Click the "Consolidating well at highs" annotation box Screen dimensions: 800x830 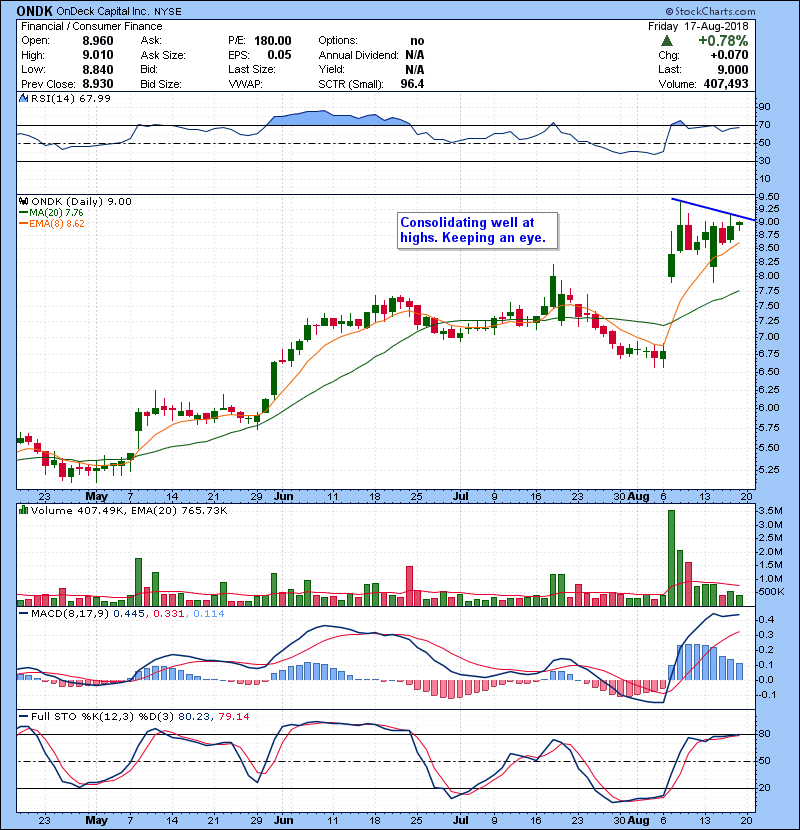(478, 230)
